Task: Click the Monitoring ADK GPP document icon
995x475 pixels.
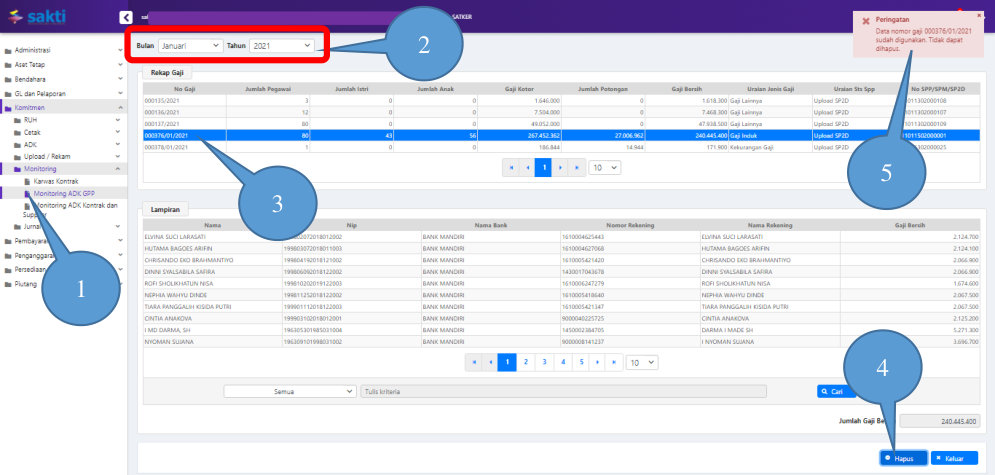Action: pos(27,192)
